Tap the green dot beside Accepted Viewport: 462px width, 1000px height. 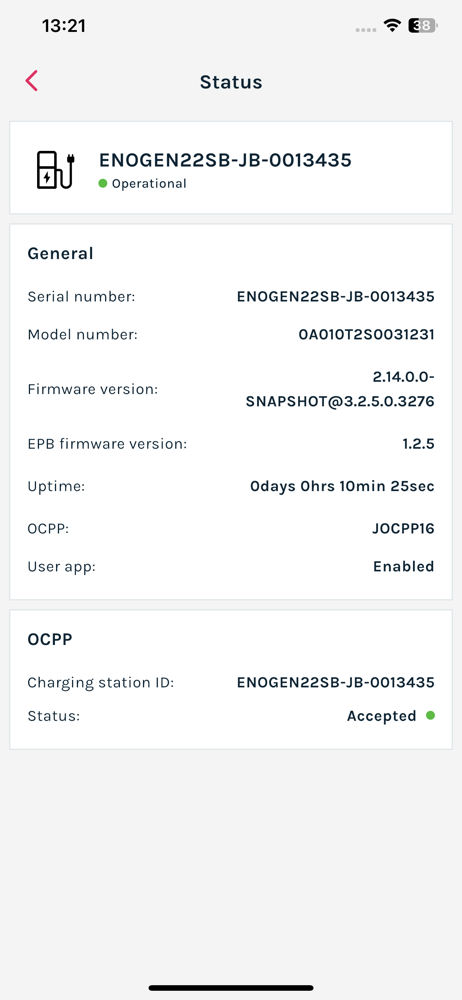(x=430, y=716)
